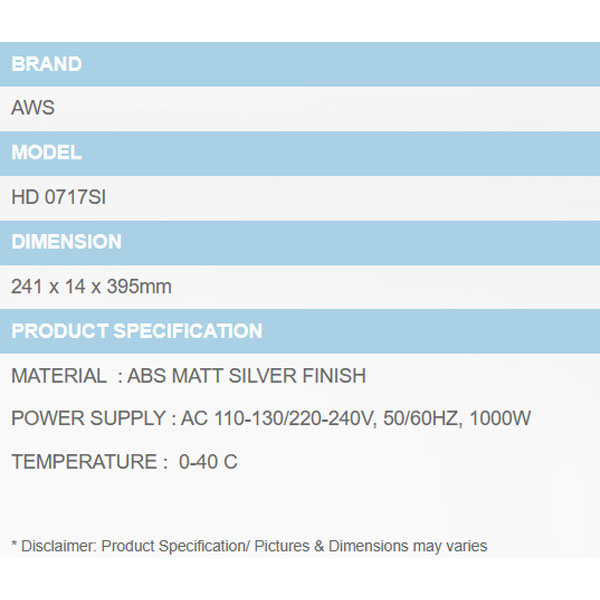
Task: Click the footnote's Product Specification/ text
Action: click(174, 546)
